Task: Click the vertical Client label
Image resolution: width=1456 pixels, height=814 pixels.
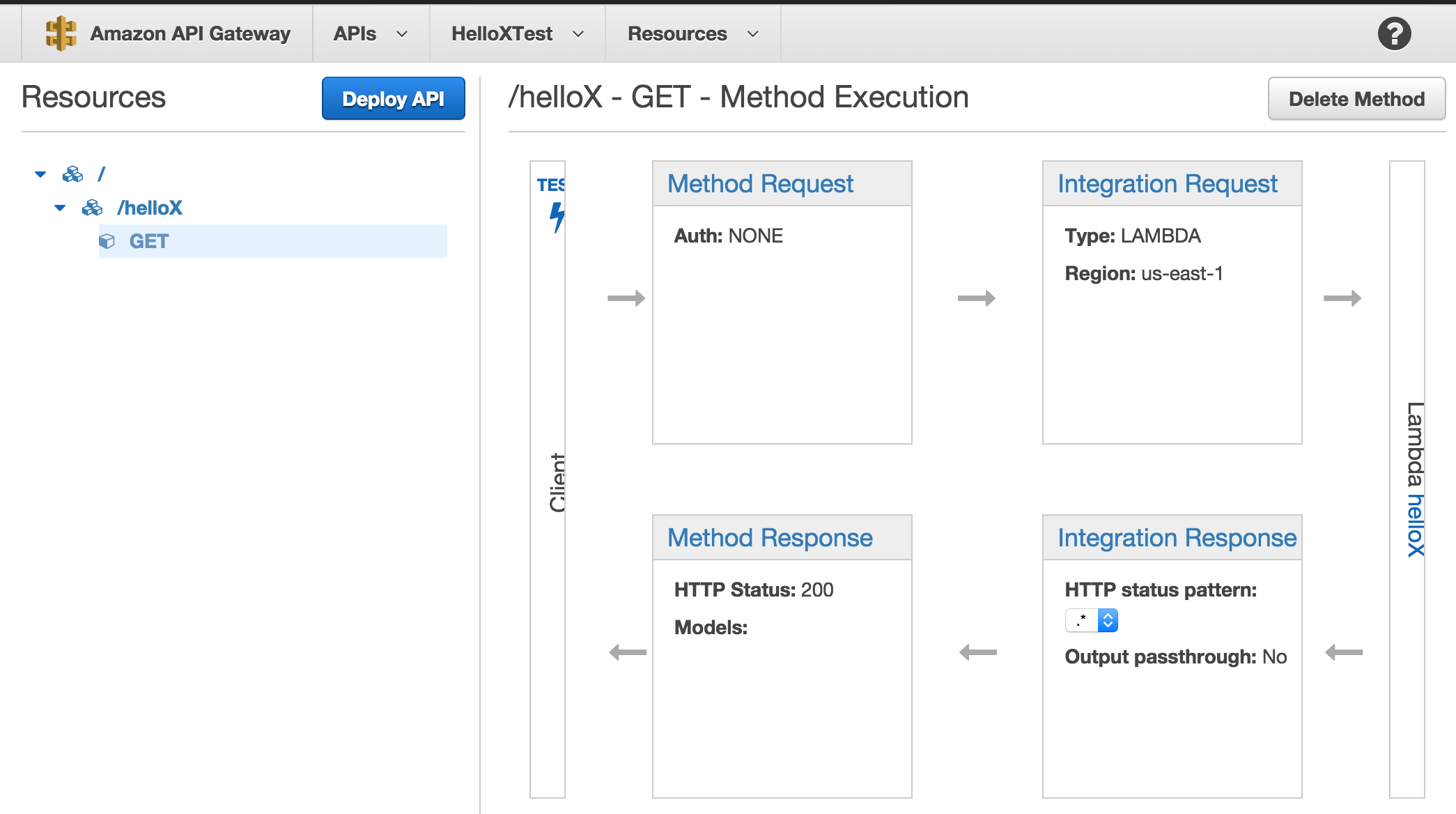Action: (557, 482)
